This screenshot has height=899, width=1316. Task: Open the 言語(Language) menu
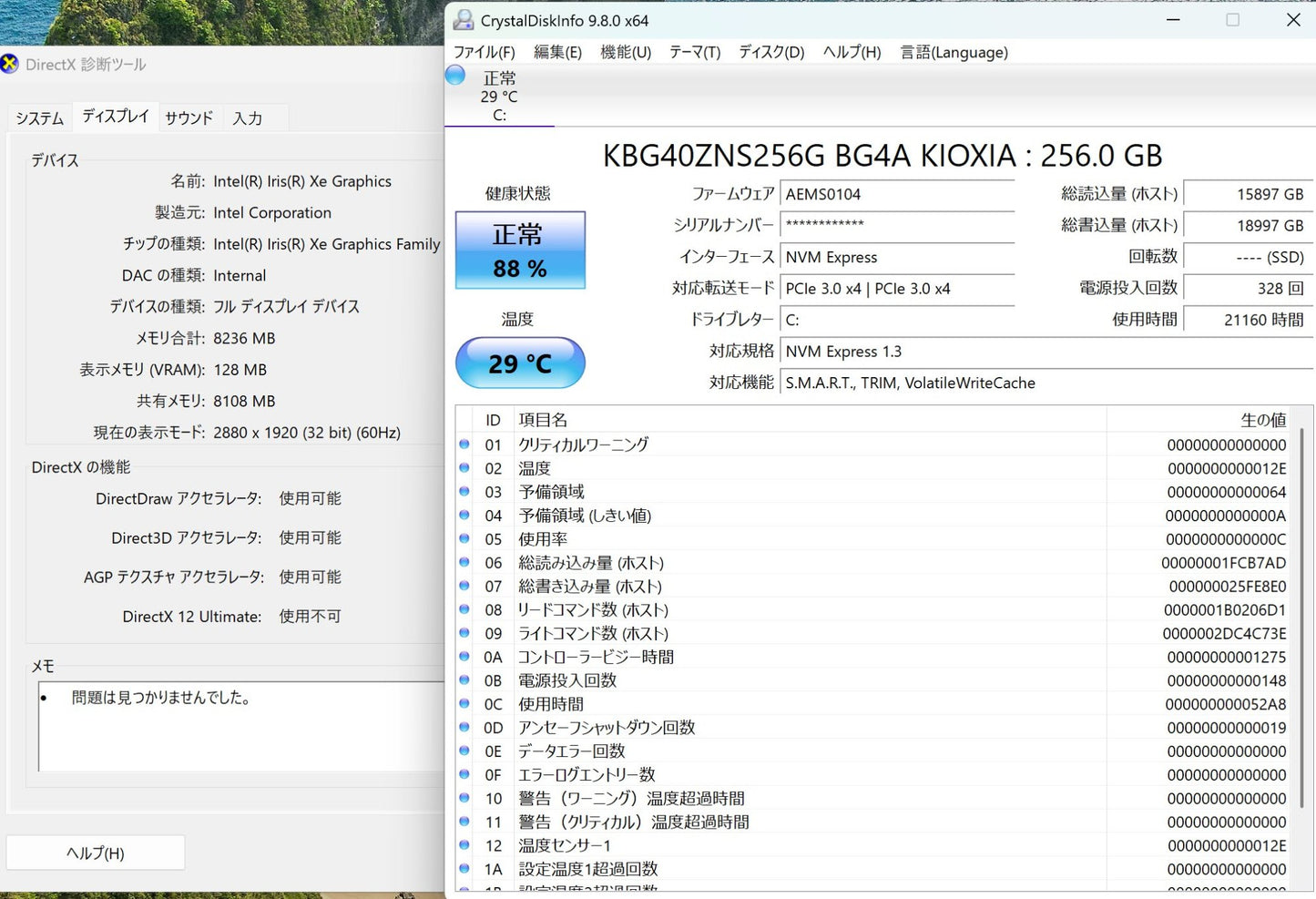954,52
